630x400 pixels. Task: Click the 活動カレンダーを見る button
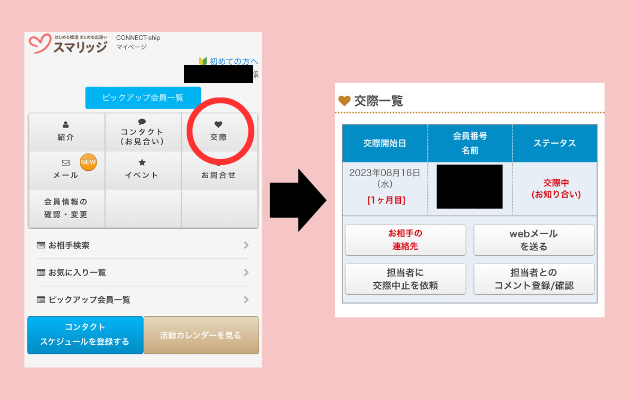pyautogui.click(x=201, y=335)
